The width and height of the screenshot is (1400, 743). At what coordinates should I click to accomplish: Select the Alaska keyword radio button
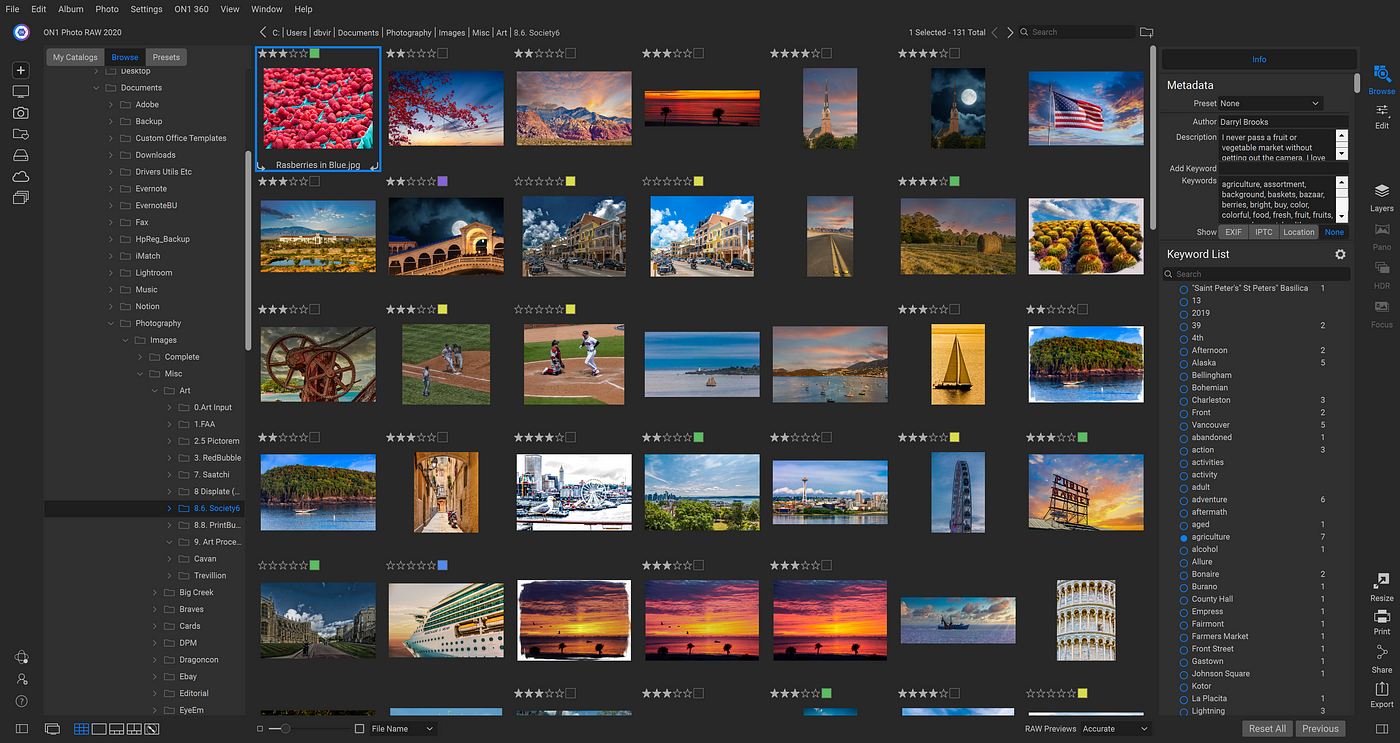pyautogui.click(x=1184, y=363)
